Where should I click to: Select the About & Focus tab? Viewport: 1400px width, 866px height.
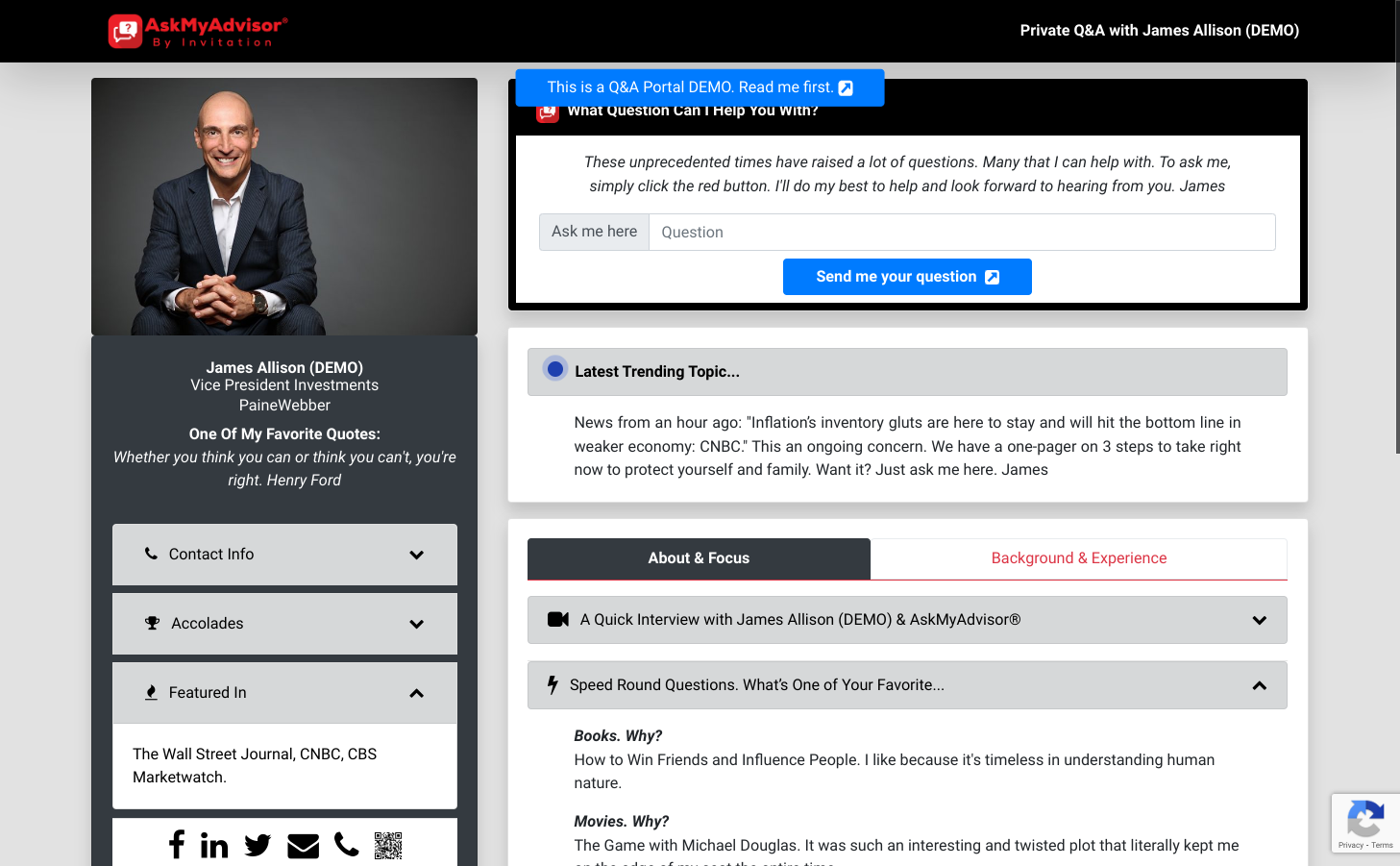[x=699, y=558]
